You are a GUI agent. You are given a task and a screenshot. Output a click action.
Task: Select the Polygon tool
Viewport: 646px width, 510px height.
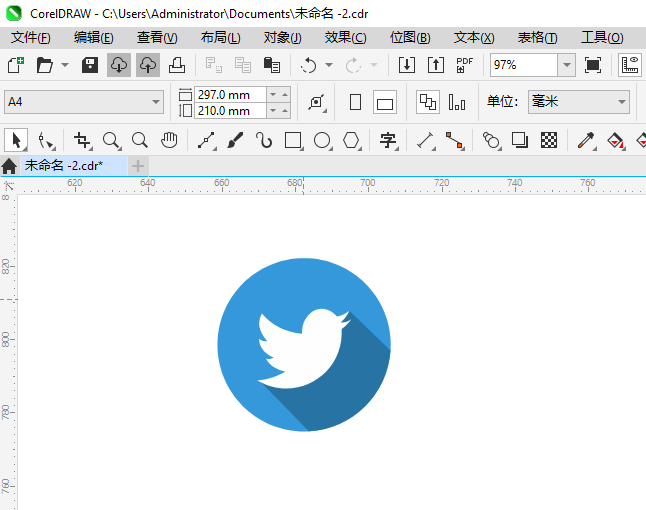pos(351,140)
